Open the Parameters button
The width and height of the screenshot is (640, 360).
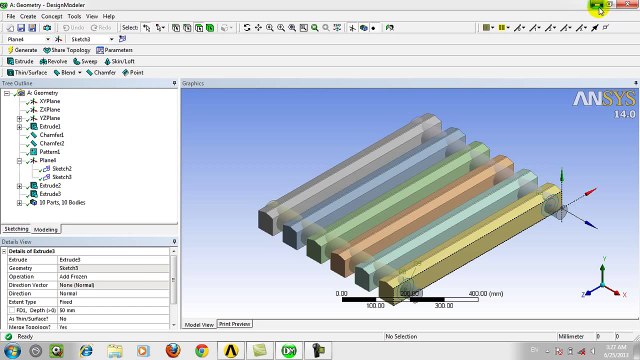click(114, 50)
